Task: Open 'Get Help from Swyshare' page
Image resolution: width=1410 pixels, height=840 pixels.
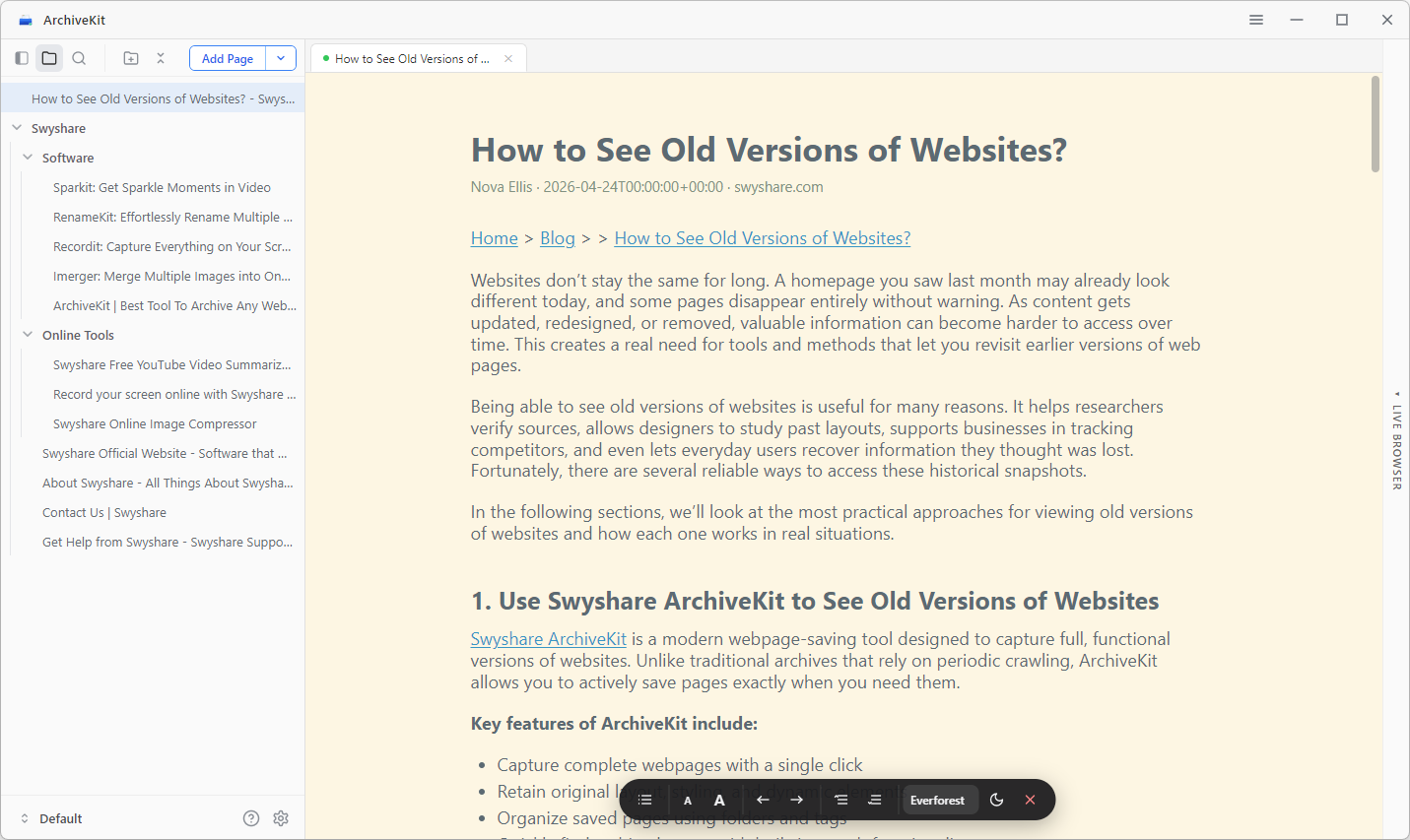Action: click(168, 542)
